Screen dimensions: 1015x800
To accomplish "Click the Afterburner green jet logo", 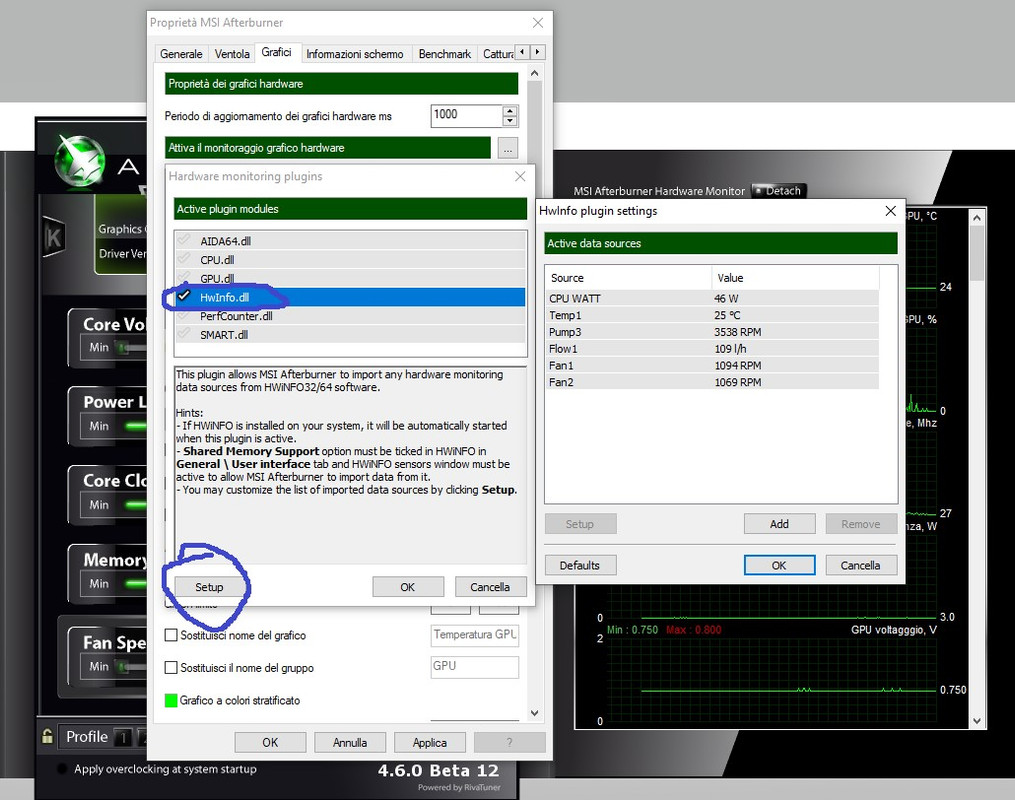I will coord(80,159).
